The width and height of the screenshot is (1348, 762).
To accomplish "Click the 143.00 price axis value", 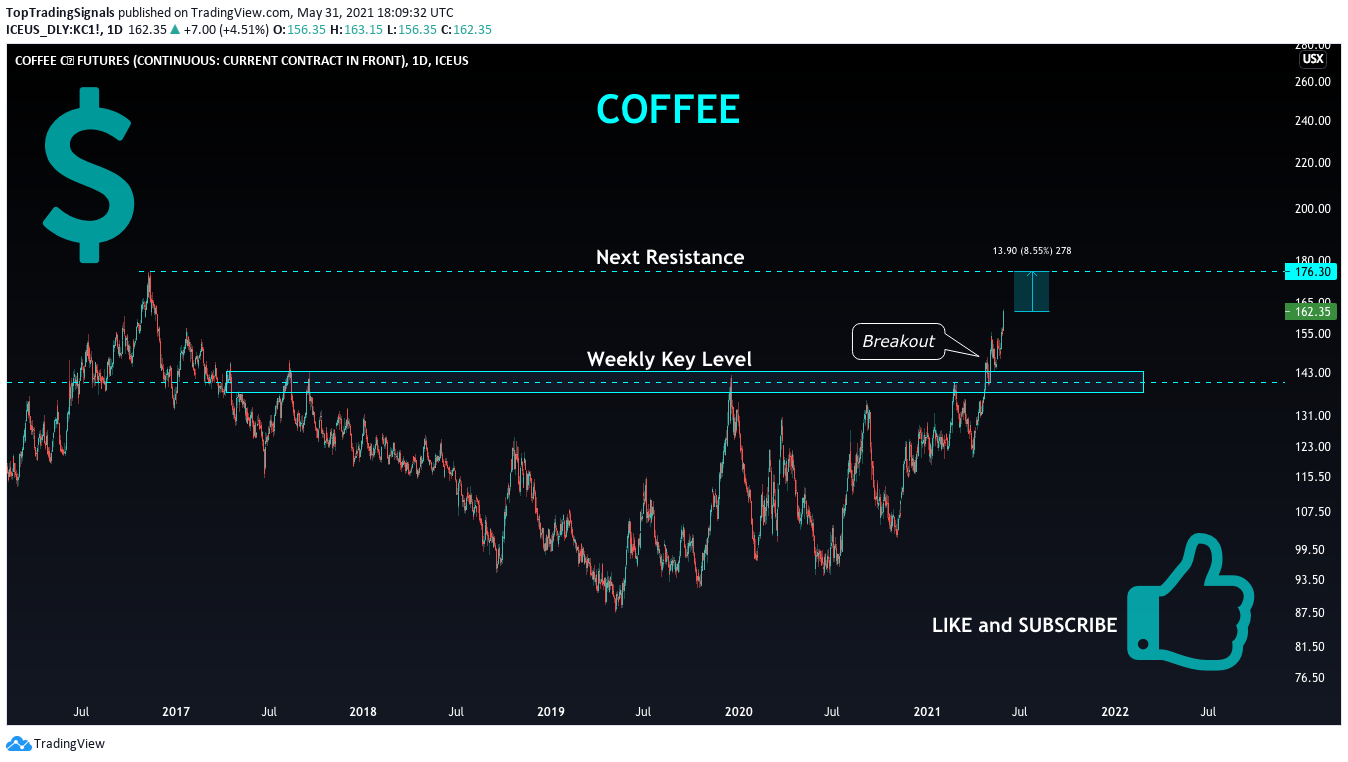I will tap(1314, 373).
